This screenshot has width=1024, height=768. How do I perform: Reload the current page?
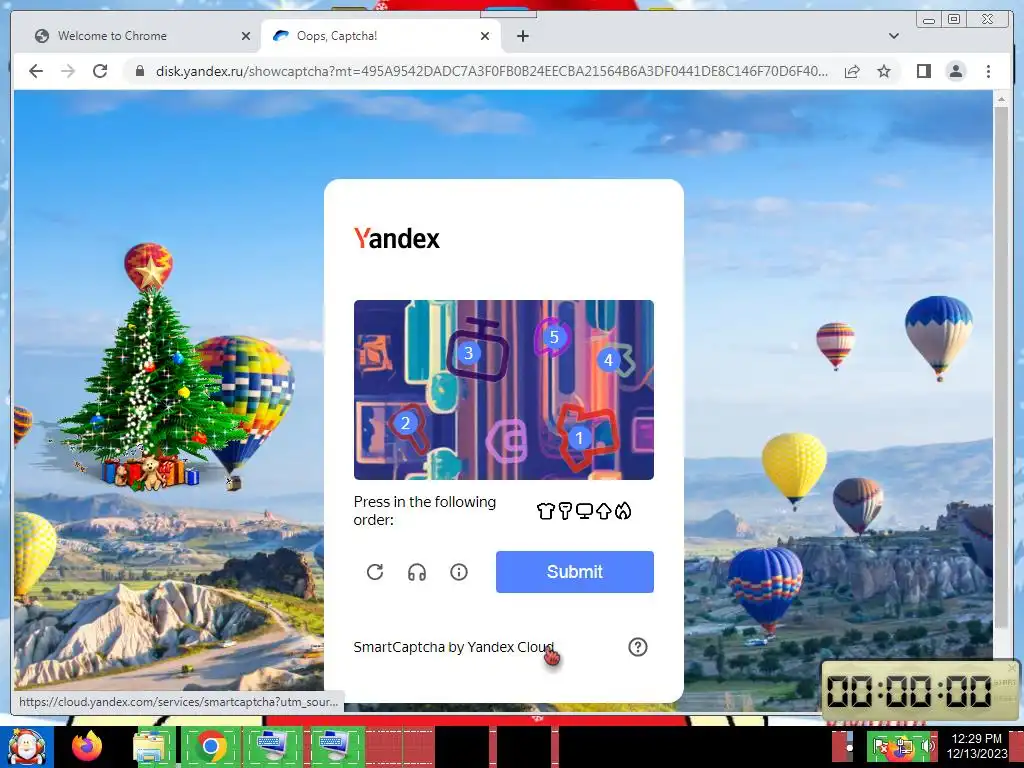click(x=100, y=71)
